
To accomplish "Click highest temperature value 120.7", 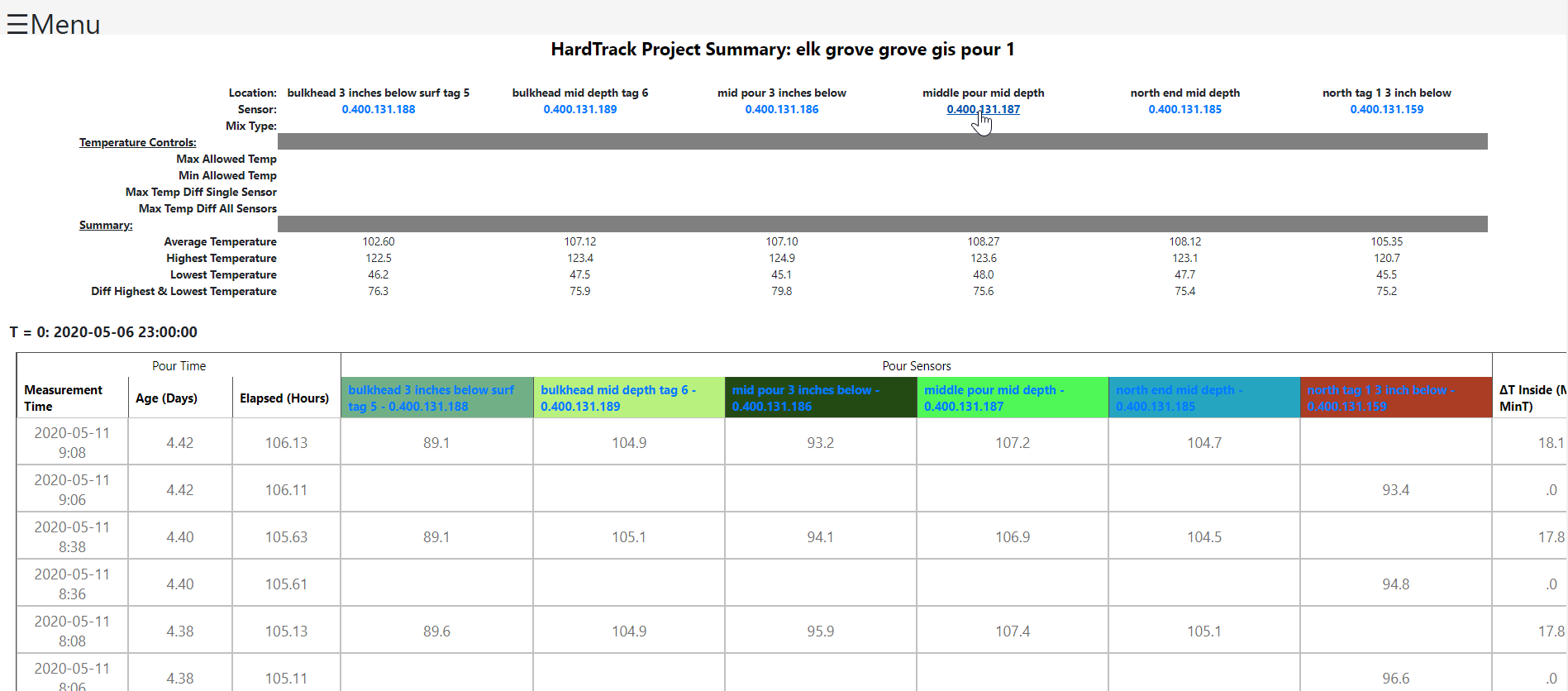I will 1387,258.
